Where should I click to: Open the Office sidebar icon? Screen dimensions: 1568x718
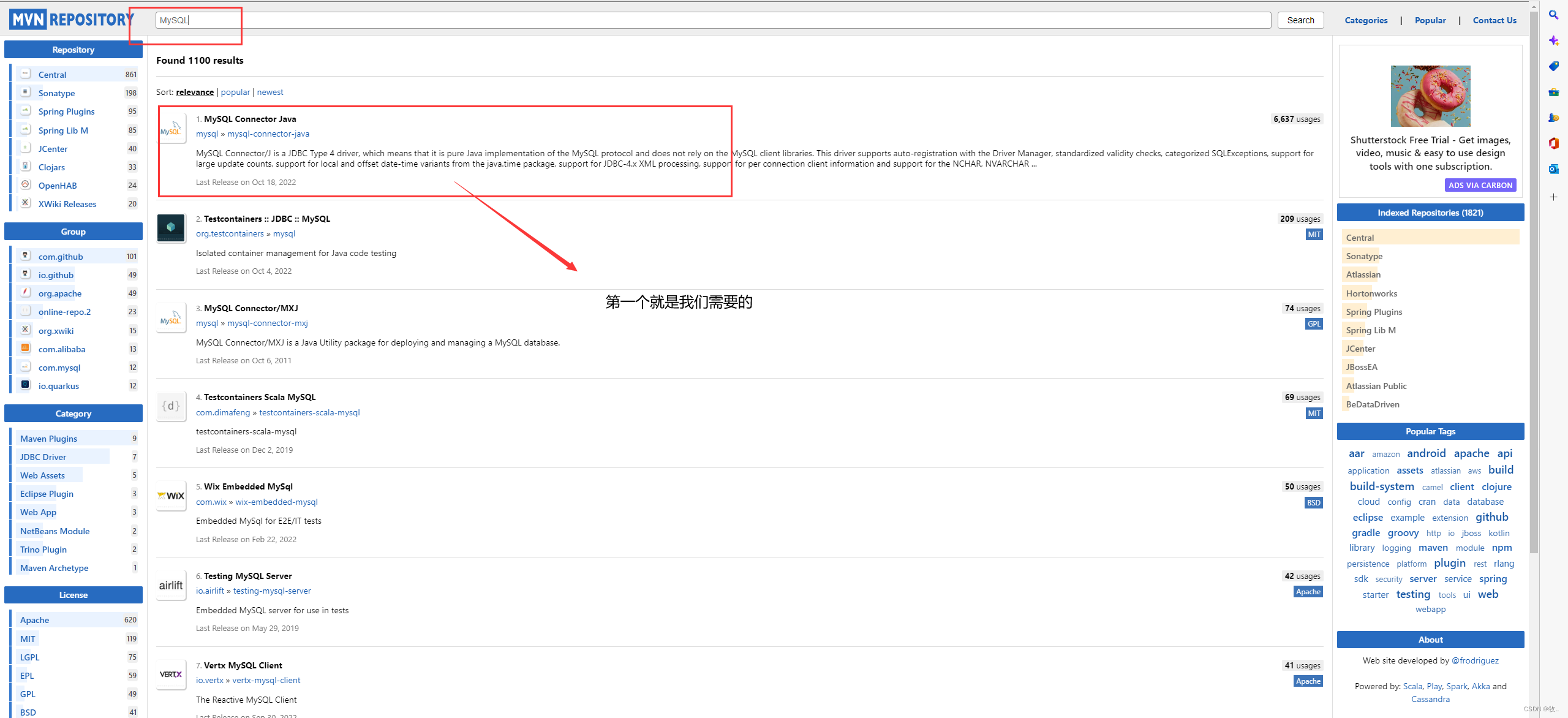pos(1554,143)
